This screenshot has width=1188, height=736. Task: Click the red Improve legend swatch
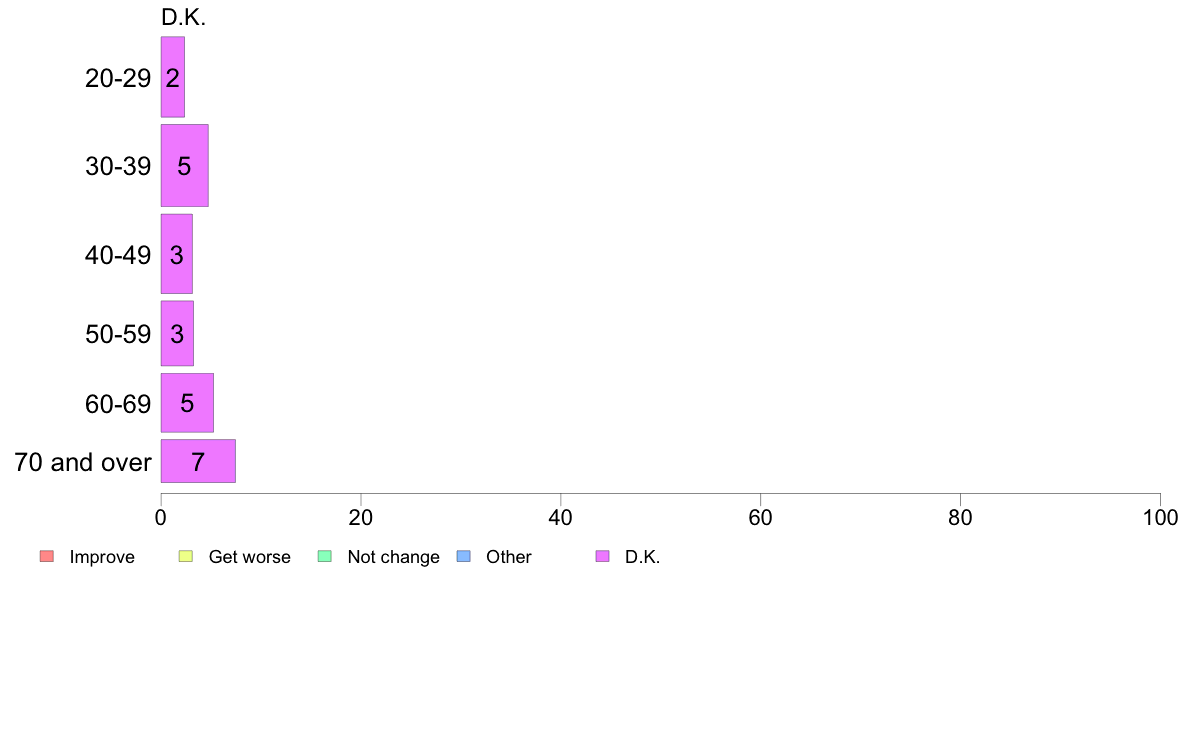47,556
